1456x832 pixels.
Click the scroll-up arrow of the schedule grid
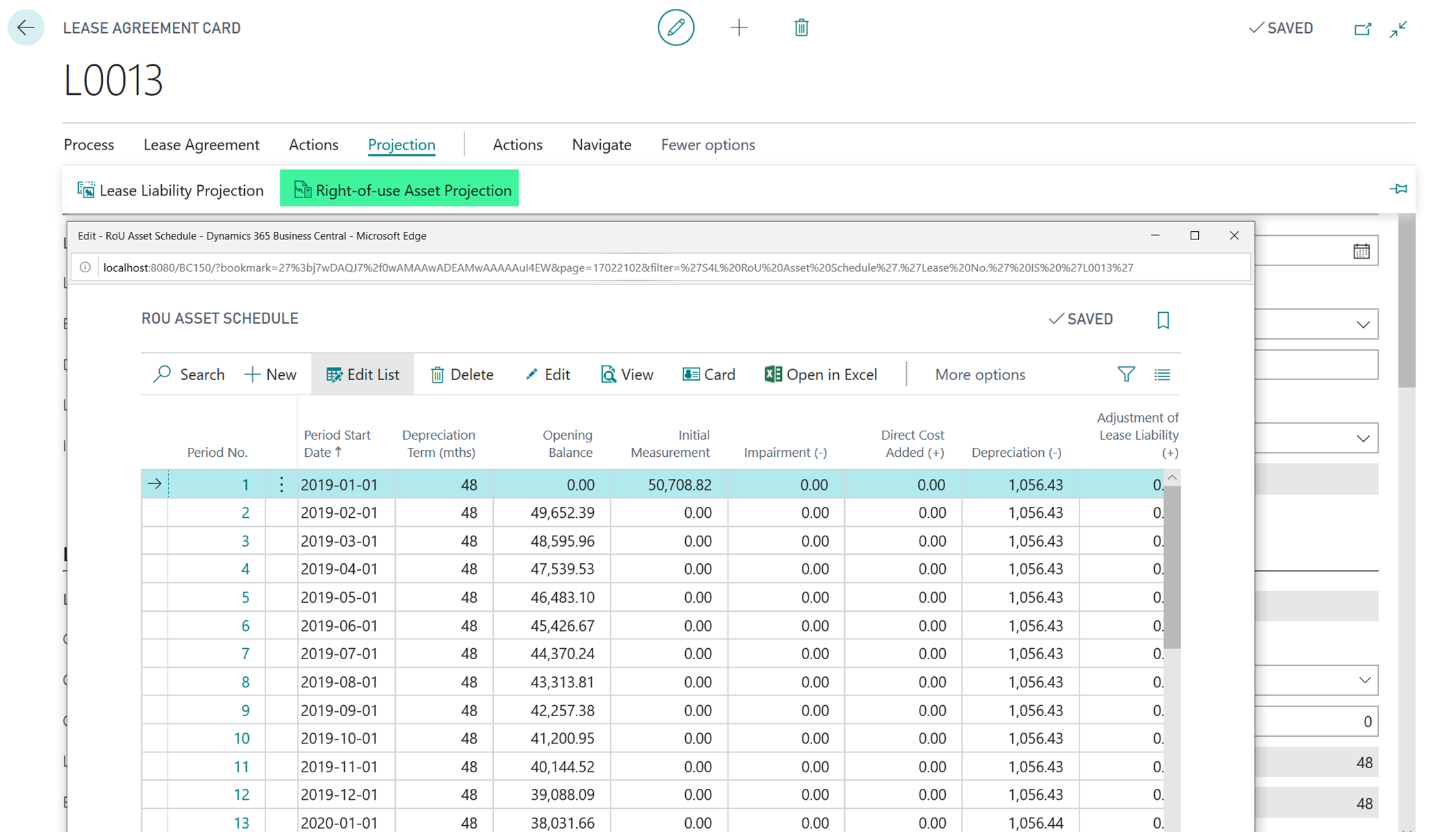[x=1172, y=477]
